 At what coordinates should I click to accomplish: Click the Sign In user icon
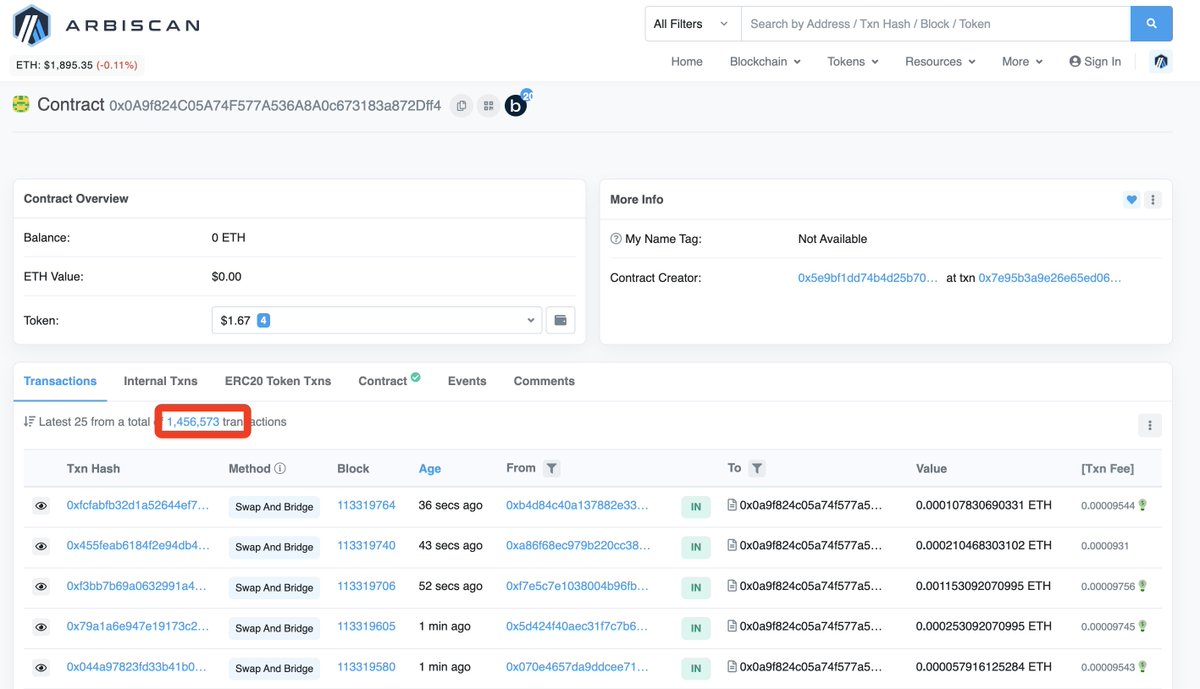(1075, 61)
